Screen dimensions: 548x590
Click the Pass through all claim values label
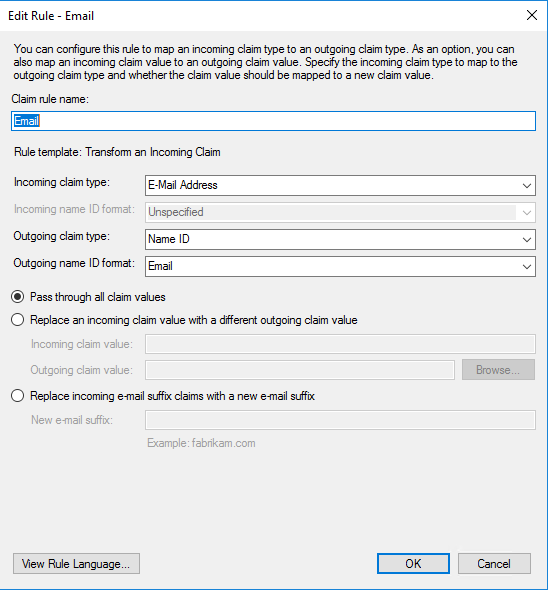coord(97,297)
